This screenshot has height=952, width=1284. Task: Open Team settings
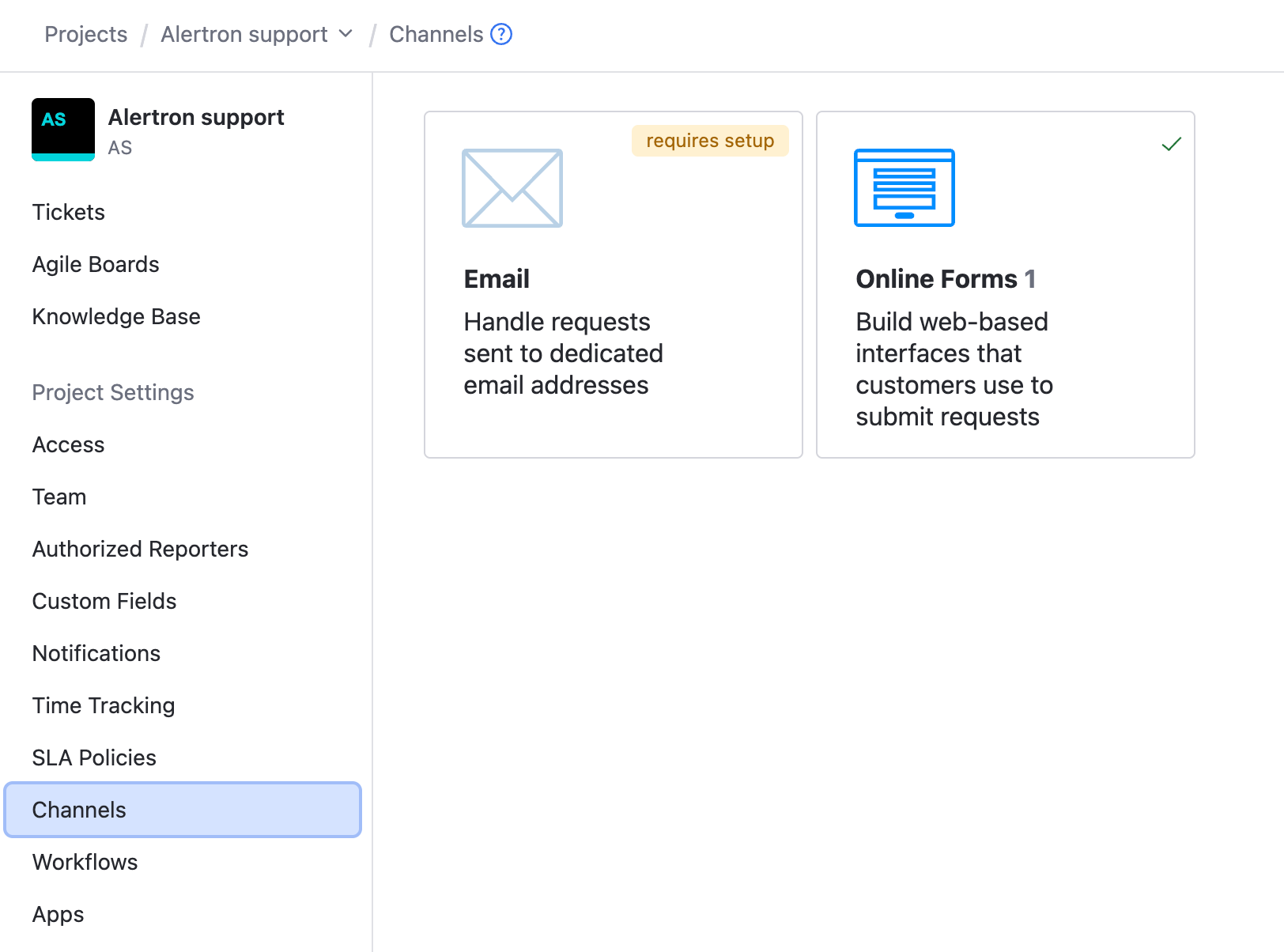coord(59,497)
